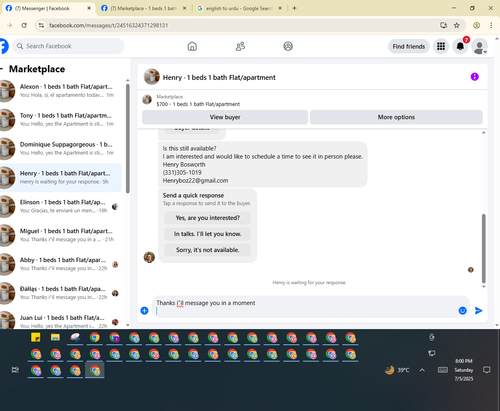This screenshot has width=500, height=411.
Task: Click the View buyer button
Action: [x=225, y=117]
